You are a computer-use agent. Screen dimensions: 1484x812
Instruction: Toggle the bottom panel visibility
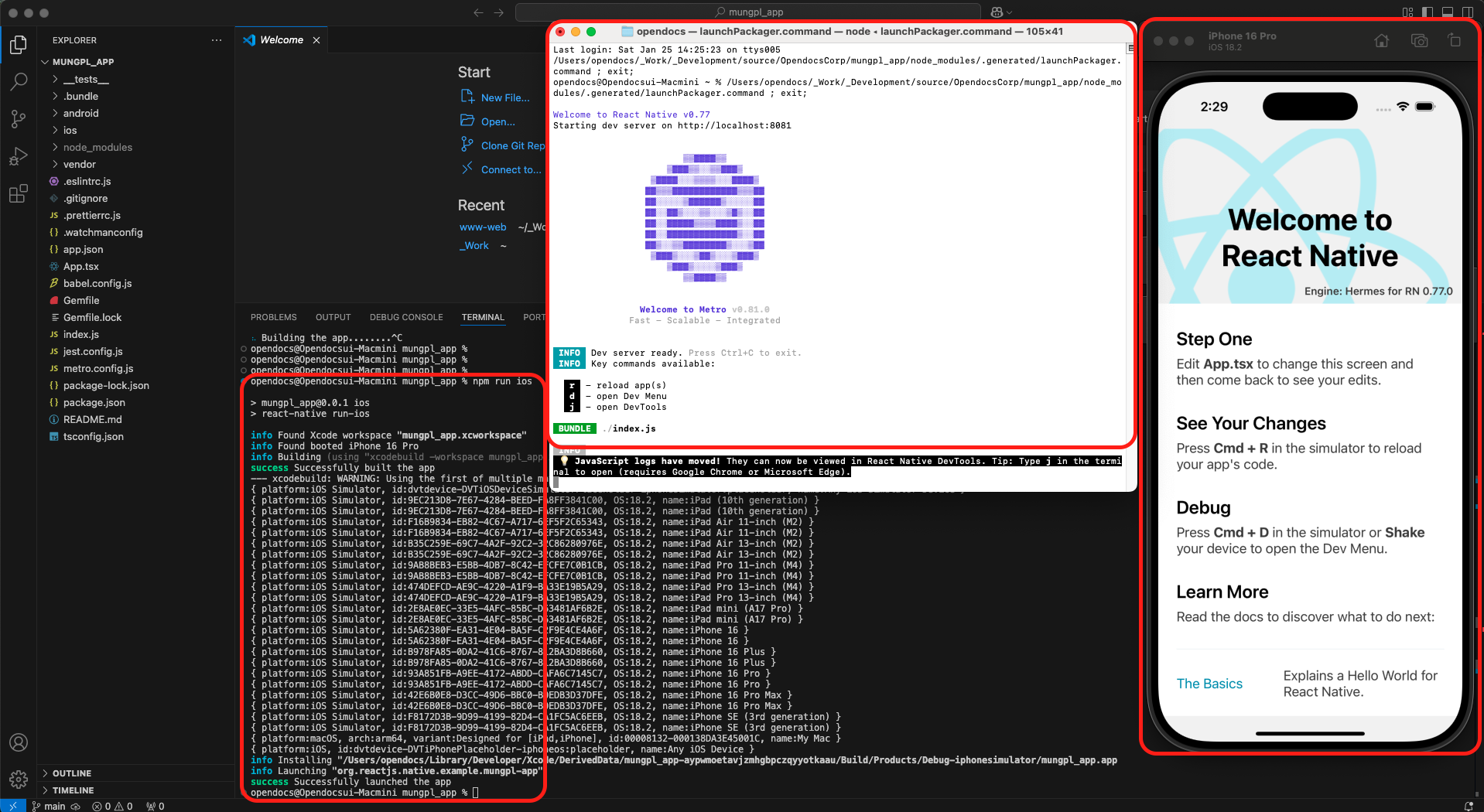(x=1447, y=12)
